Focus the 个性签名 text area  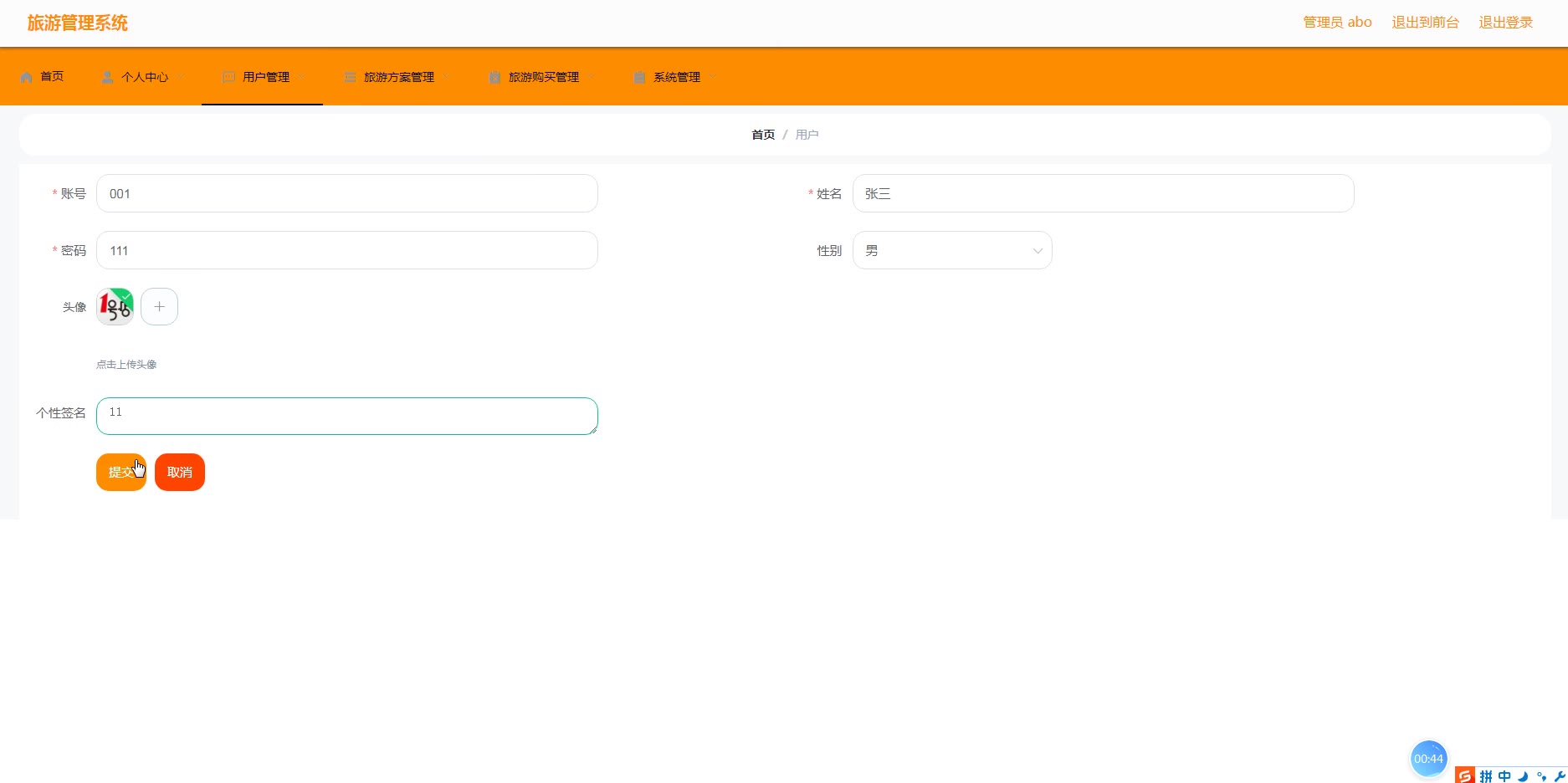347,416
